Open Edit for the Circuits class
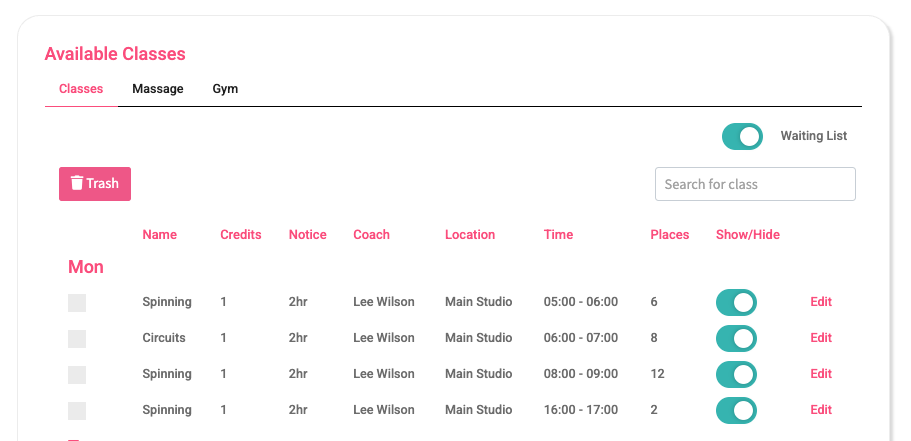This screenshot has width=911, height=441. tap(821, 338)
